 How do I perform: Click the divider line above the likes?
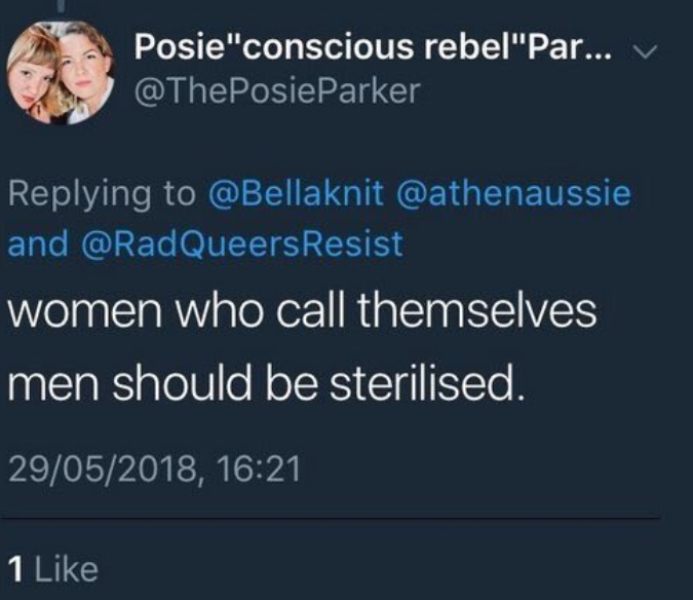(332, 518)
